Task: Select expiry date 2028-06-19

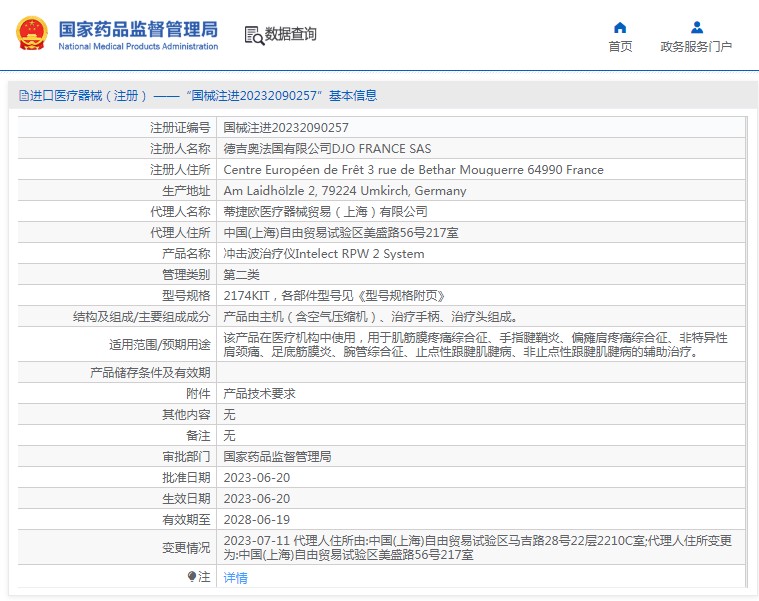Action: pos(257,520)
